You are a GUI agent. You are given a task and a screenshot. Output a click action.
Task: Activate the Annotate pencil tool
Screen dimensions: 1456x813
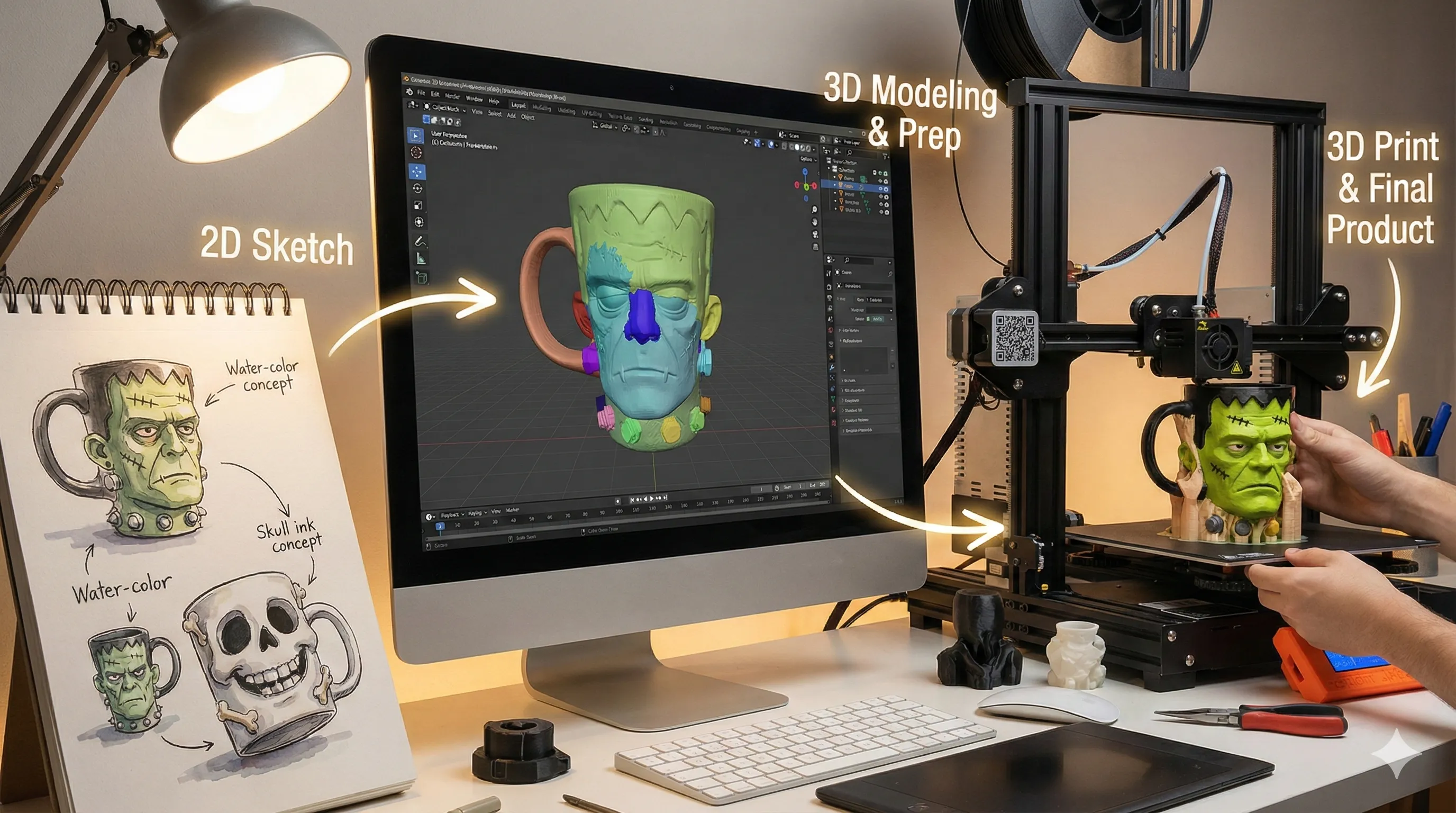tap(420, 242)
